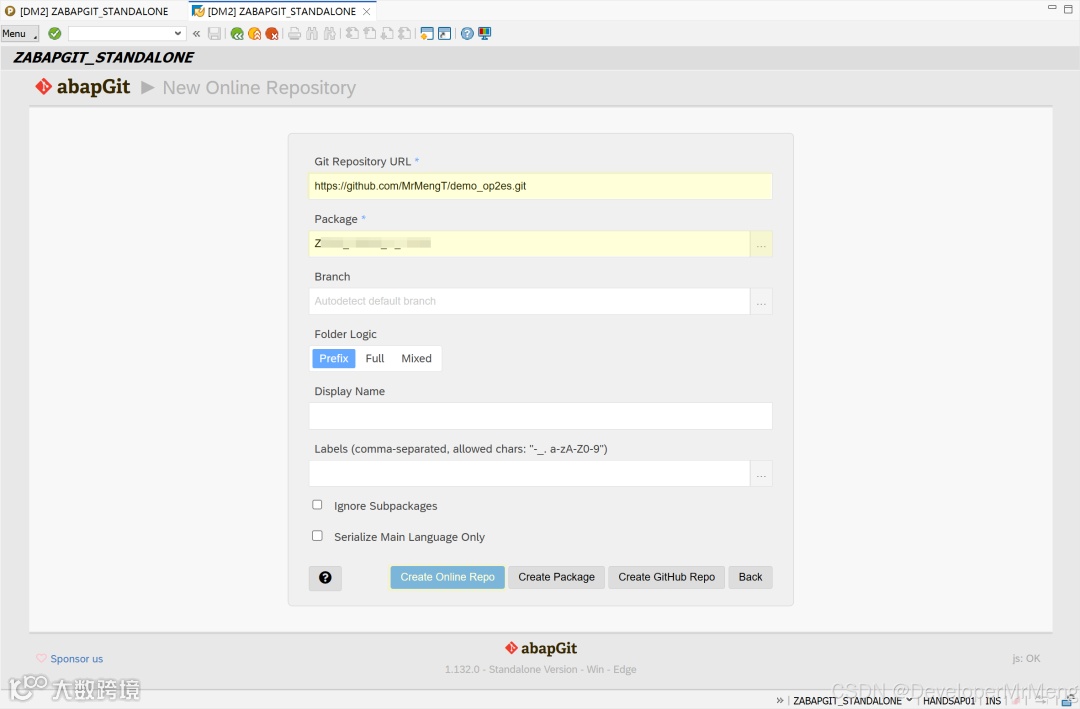Switch to the first ZABAPGIT_STANDALONE tab
Image resolution: width=1080 pixels, height=709 pixels.
87,11
